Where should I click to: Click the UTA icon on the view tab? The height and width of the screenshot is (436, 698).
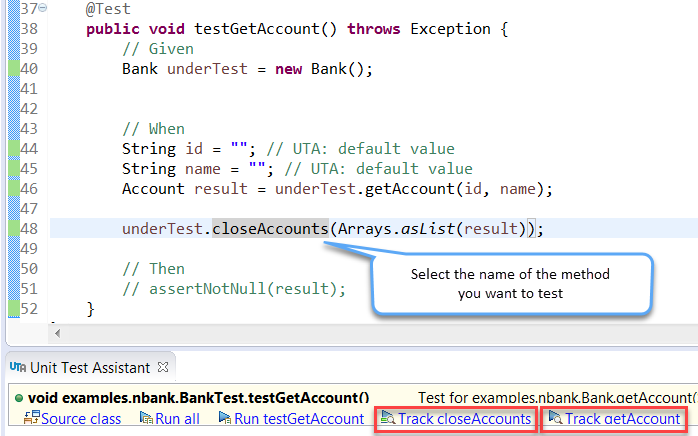pos(18,367)
